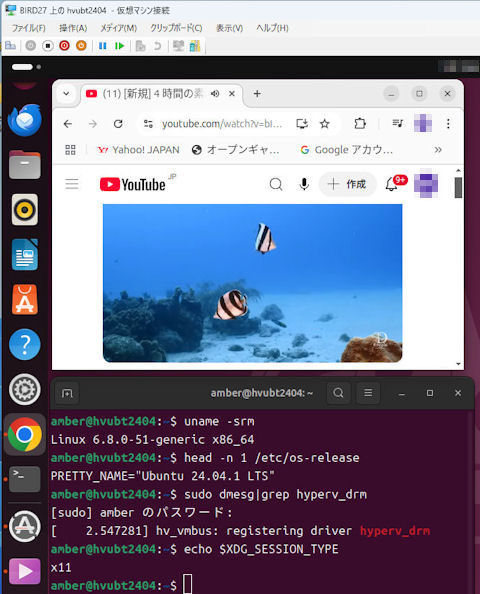Click the red shut down VM icon
The width and height of the screenshot is (480, 594).
[64, 46]
